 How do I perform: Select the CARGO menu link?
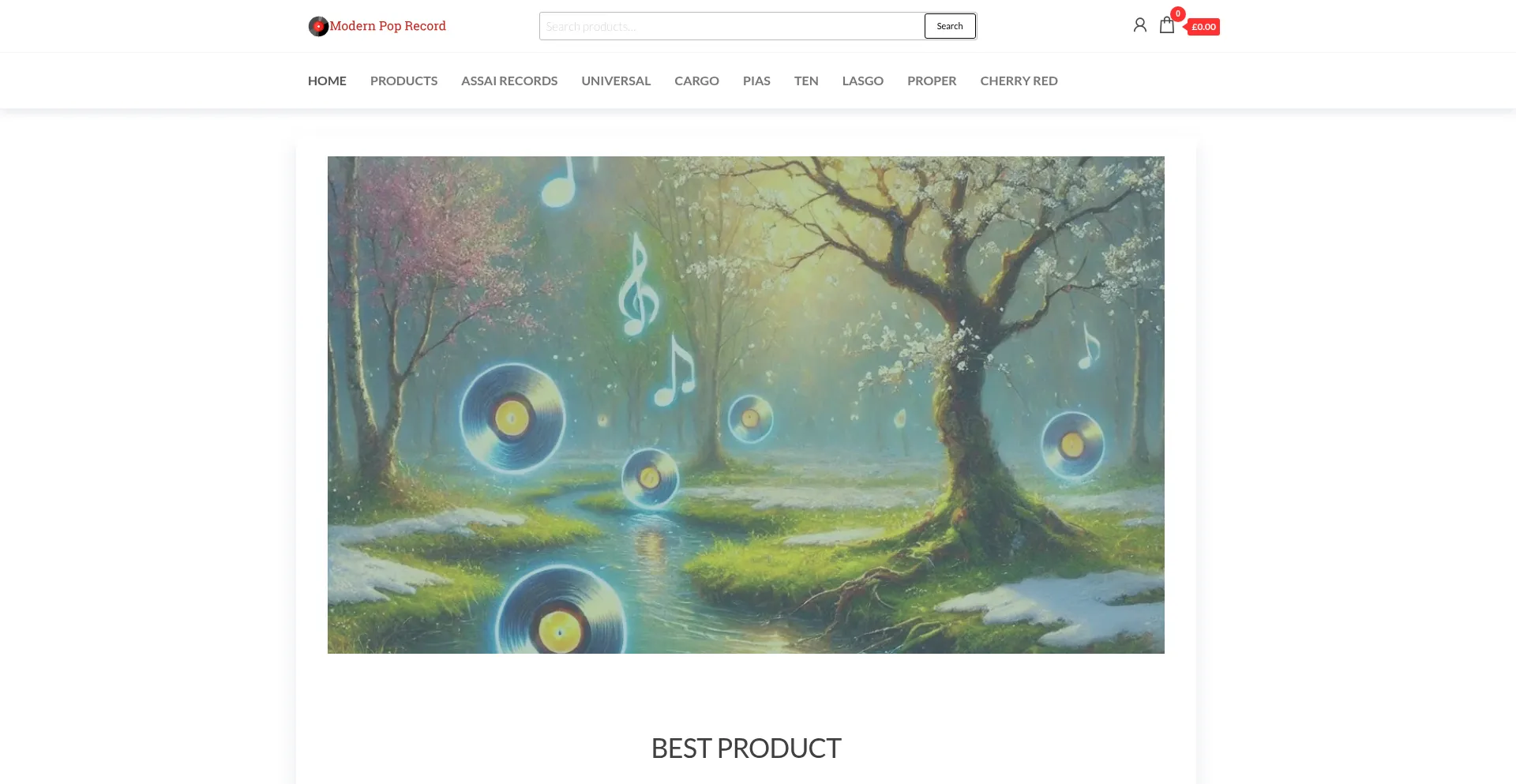pos(696,81)
